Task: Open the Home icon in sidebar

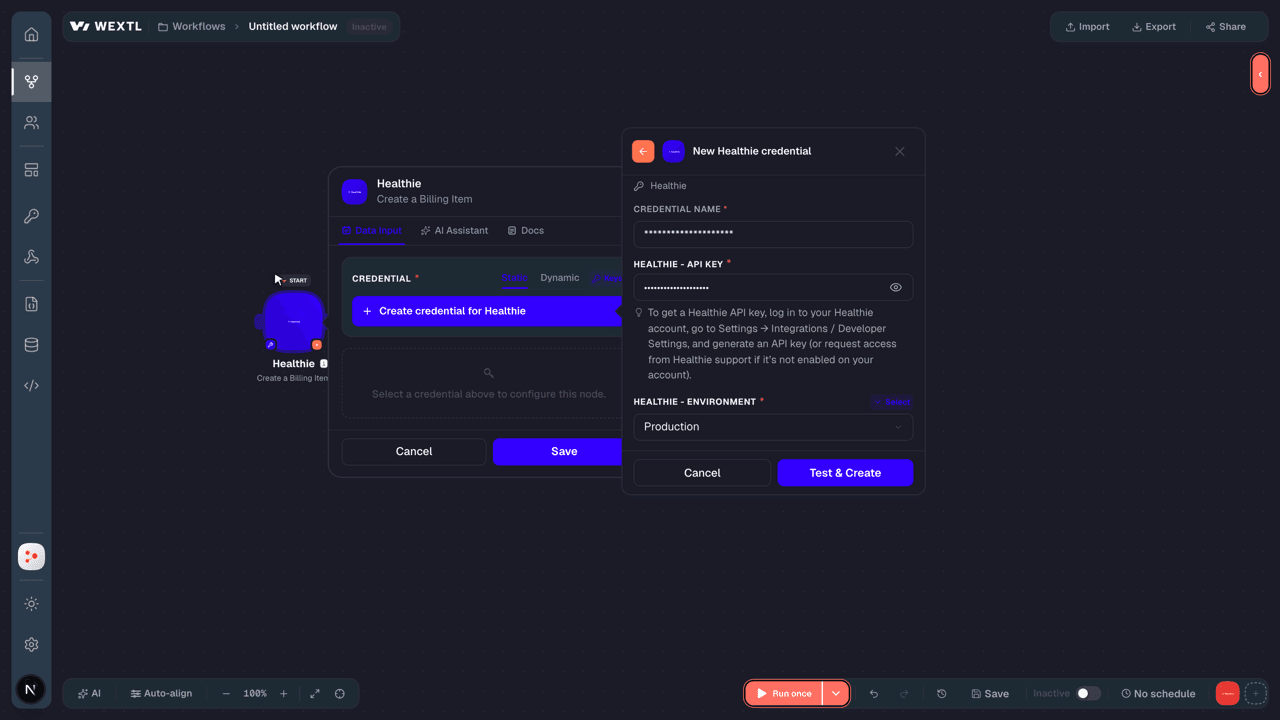Action: (x=31, y=35)
